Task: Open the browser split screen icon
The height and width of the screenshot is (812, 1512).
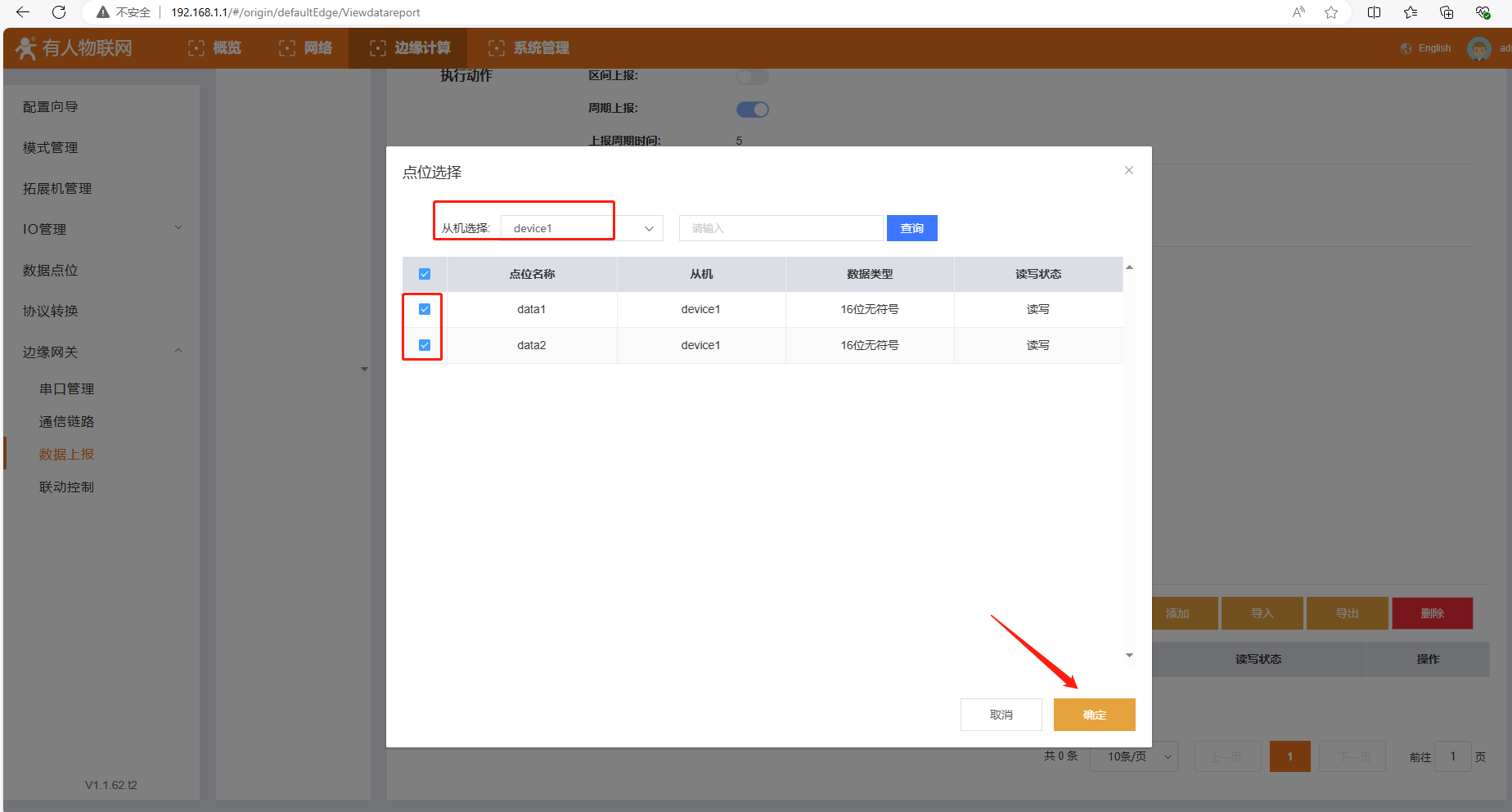Action: 1374,12
